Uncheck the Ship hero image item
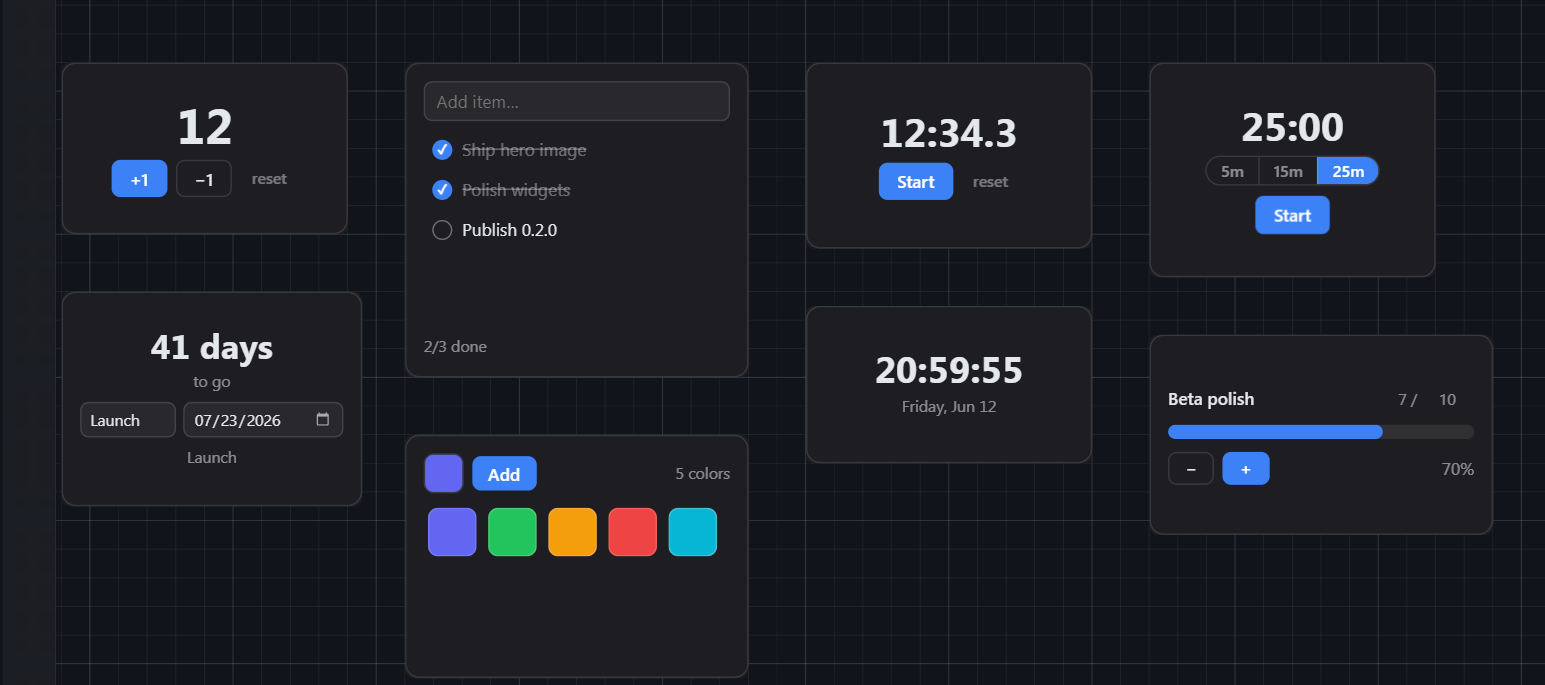 (x=442, y=150)
